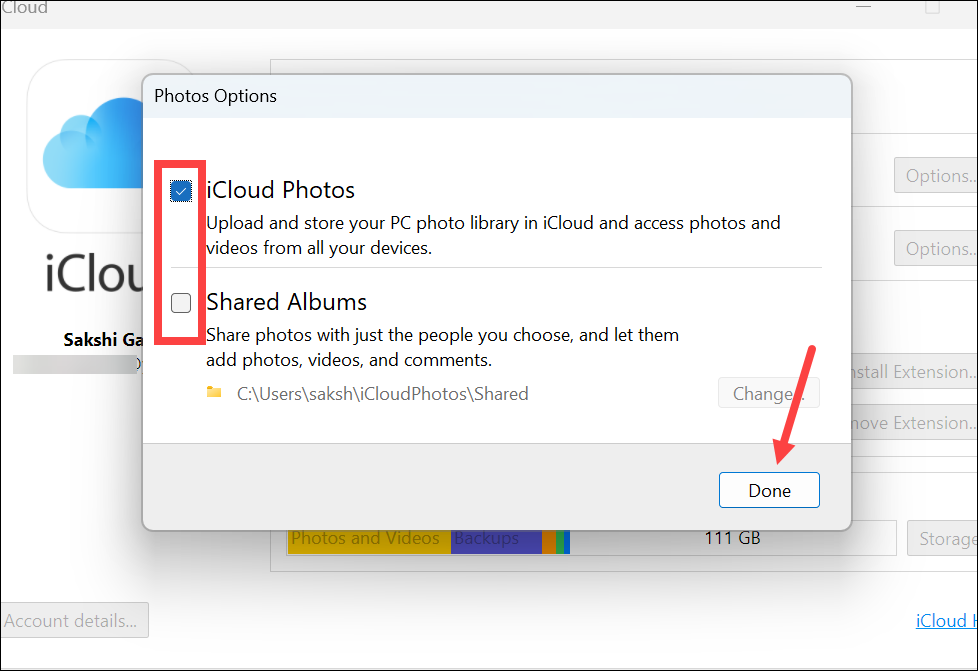Enable the Shared Albums checkbox
The image size is (978, 671).
tap(181, 303)
